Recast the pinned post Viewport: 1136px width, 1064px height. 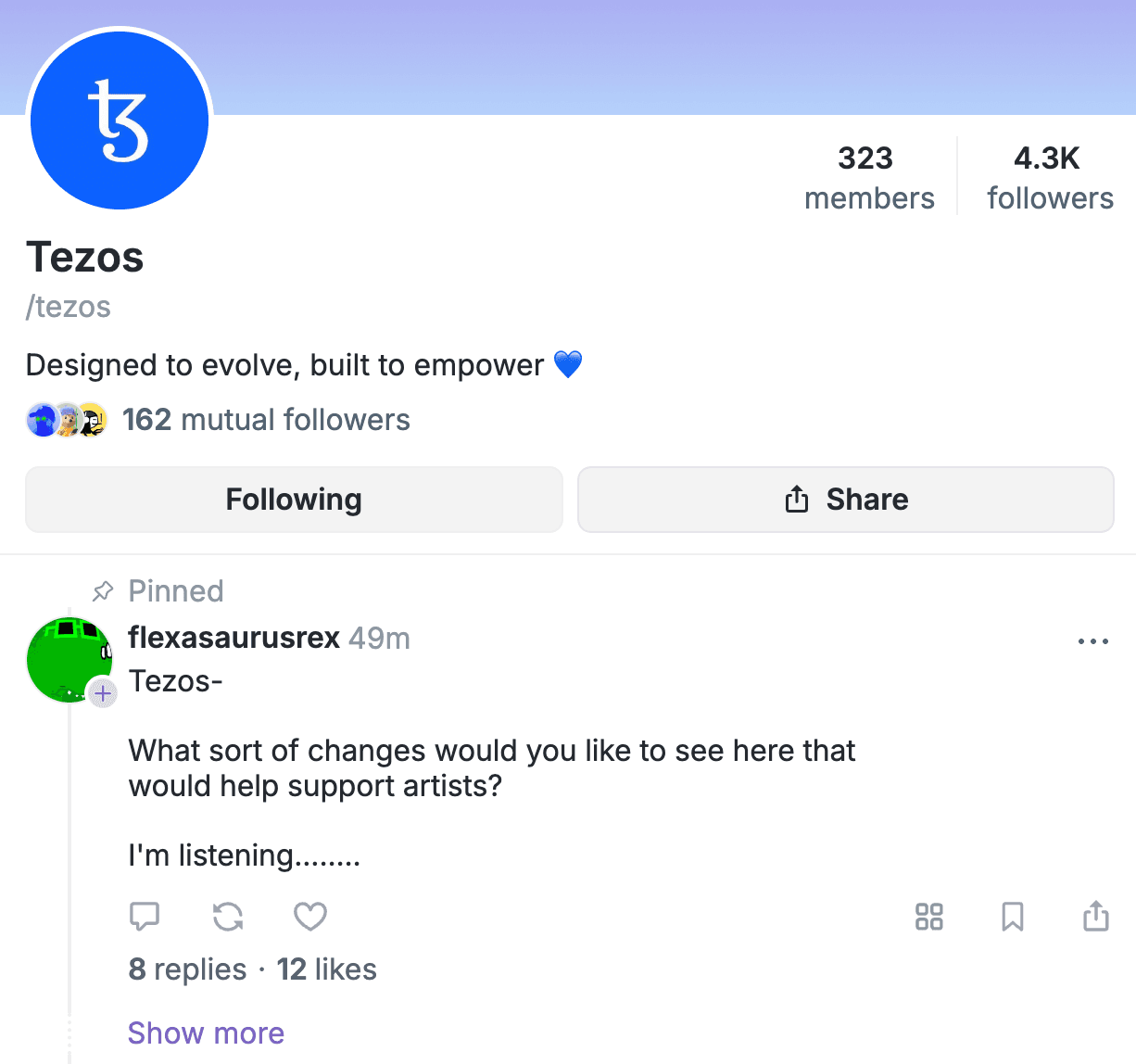pos(228,917)
